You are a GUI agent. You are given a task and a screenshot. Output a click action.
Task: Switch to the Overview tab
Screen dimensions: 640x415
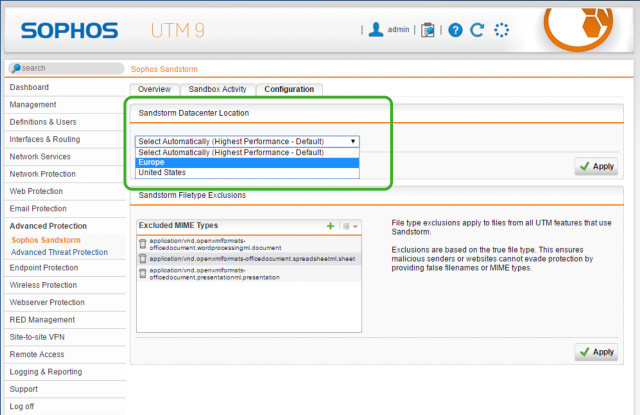pos(154,89)
